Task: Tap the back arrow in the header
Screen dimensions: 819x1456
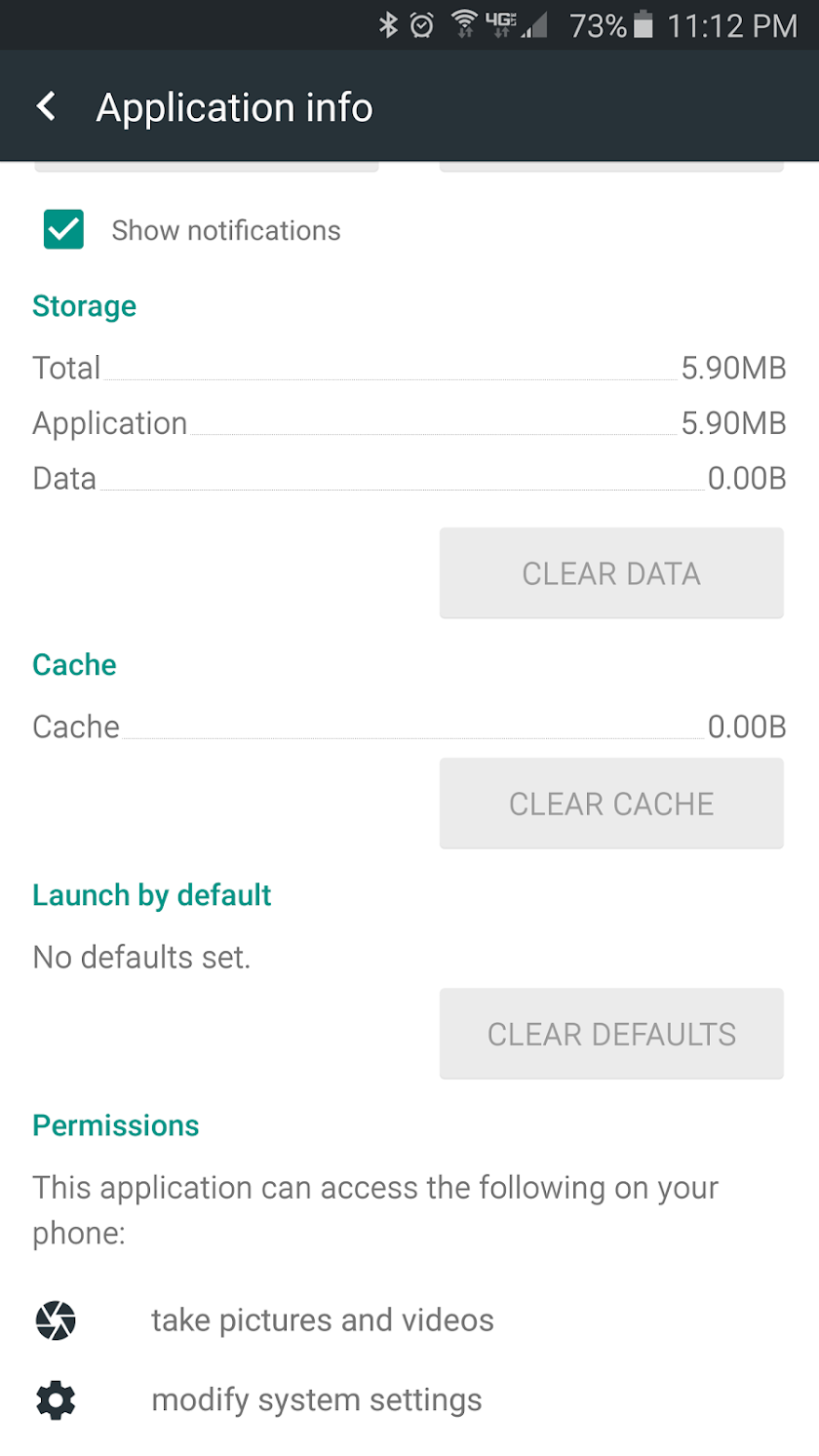Action: (x=46, y=106)
